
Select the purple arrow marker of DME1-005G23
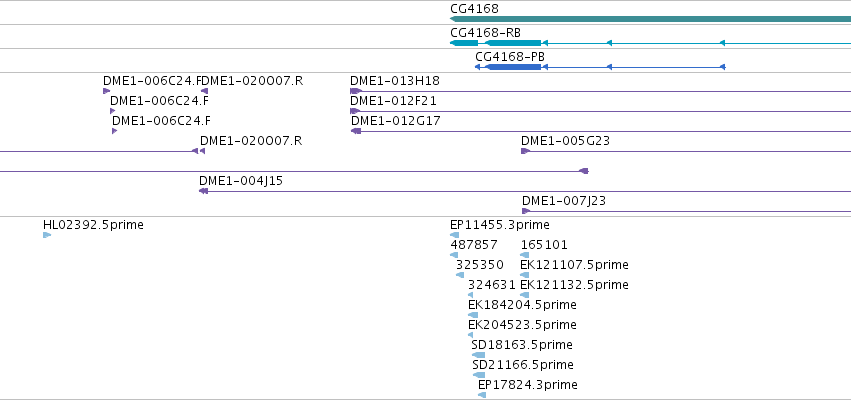[525, 151]
